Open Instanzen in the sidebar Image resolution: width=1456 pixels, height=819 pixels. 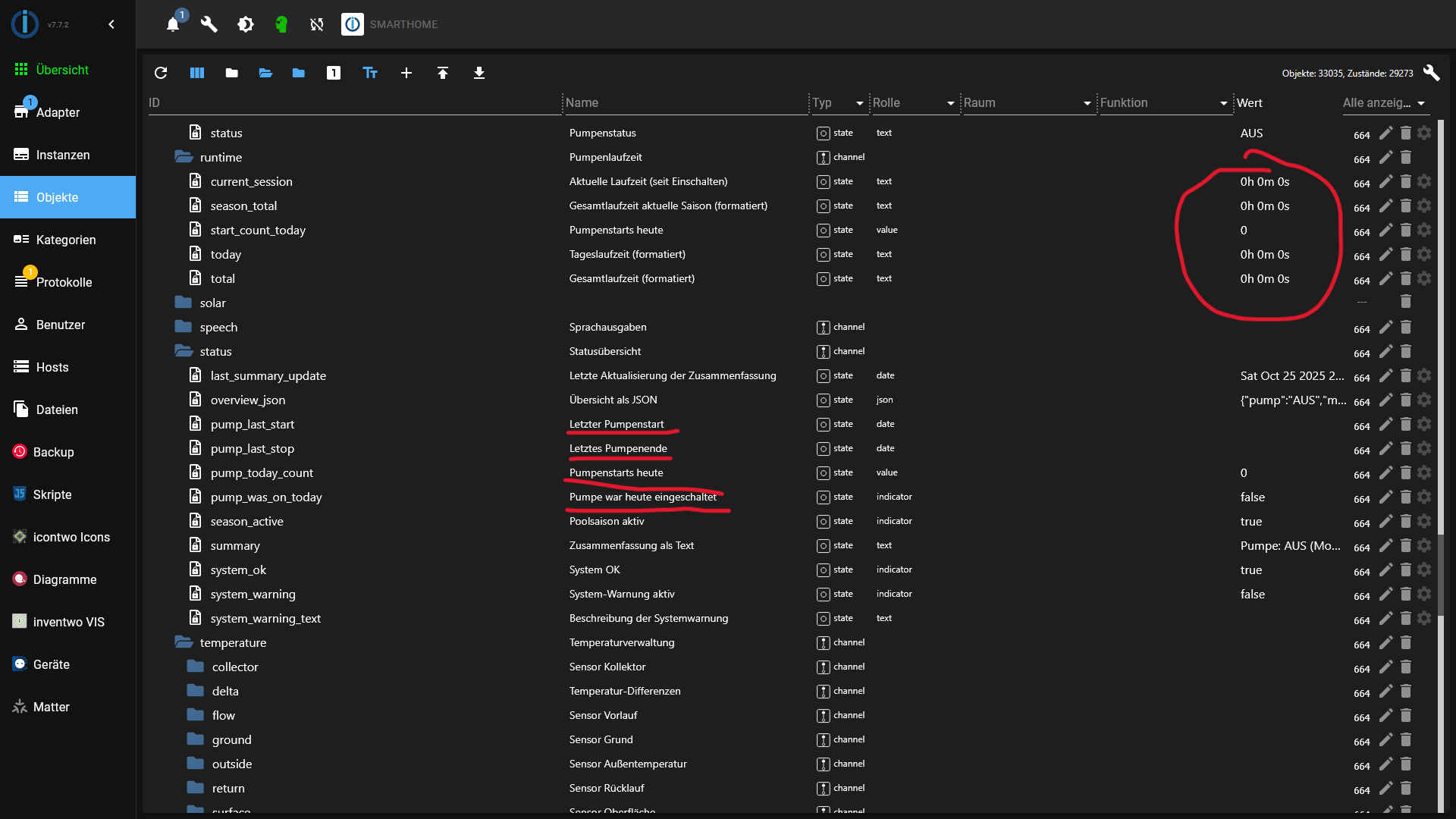pyautogui.click(x=63, y=155)
